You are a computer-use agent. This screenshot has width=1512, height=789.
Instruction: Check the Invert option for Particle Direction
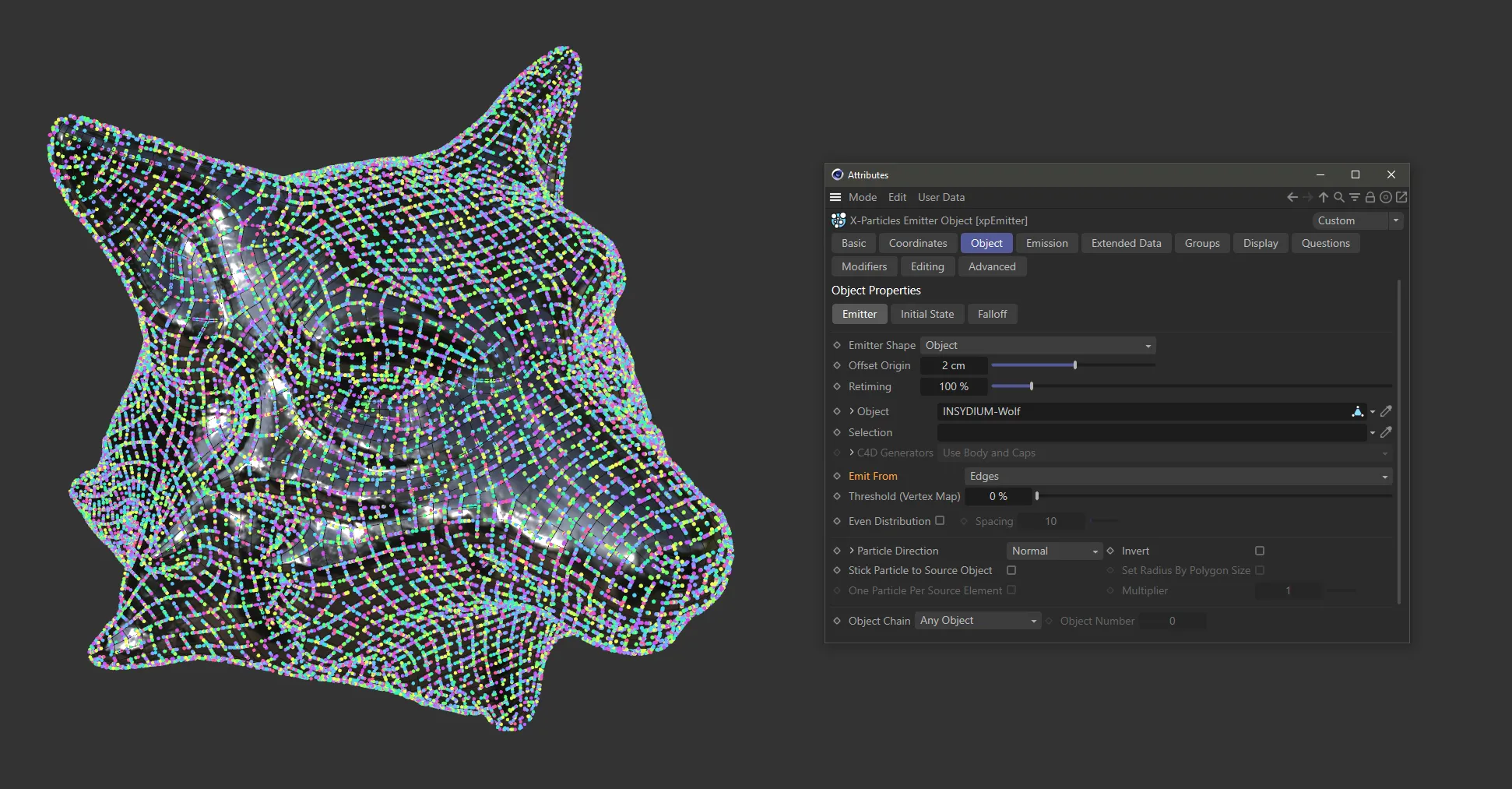[x=1259, y=551]
